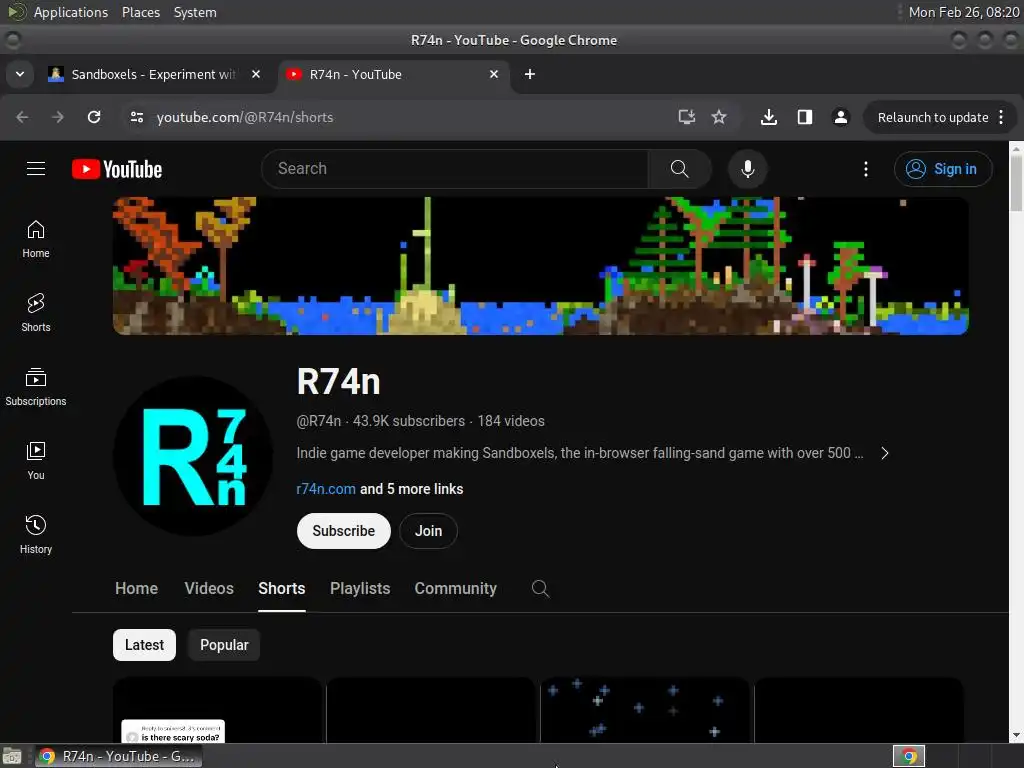The image size is (1024, 768).
Task: Open the 'is there scary soda?' short
Action: (x=217, y=710)
